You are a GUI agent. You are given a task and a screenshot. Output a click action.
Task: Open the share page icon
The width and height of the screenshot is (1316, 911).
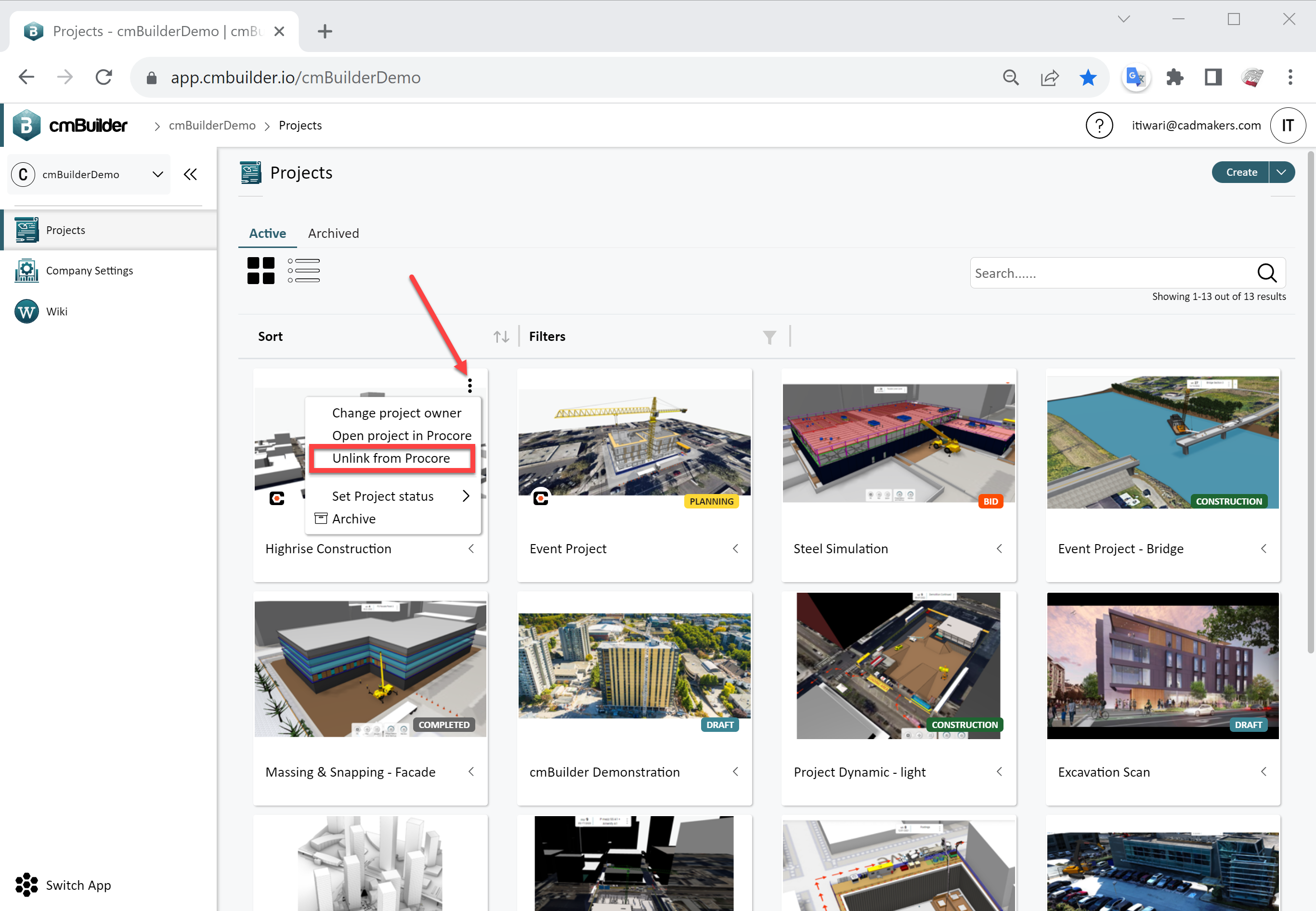(1049, 77)
